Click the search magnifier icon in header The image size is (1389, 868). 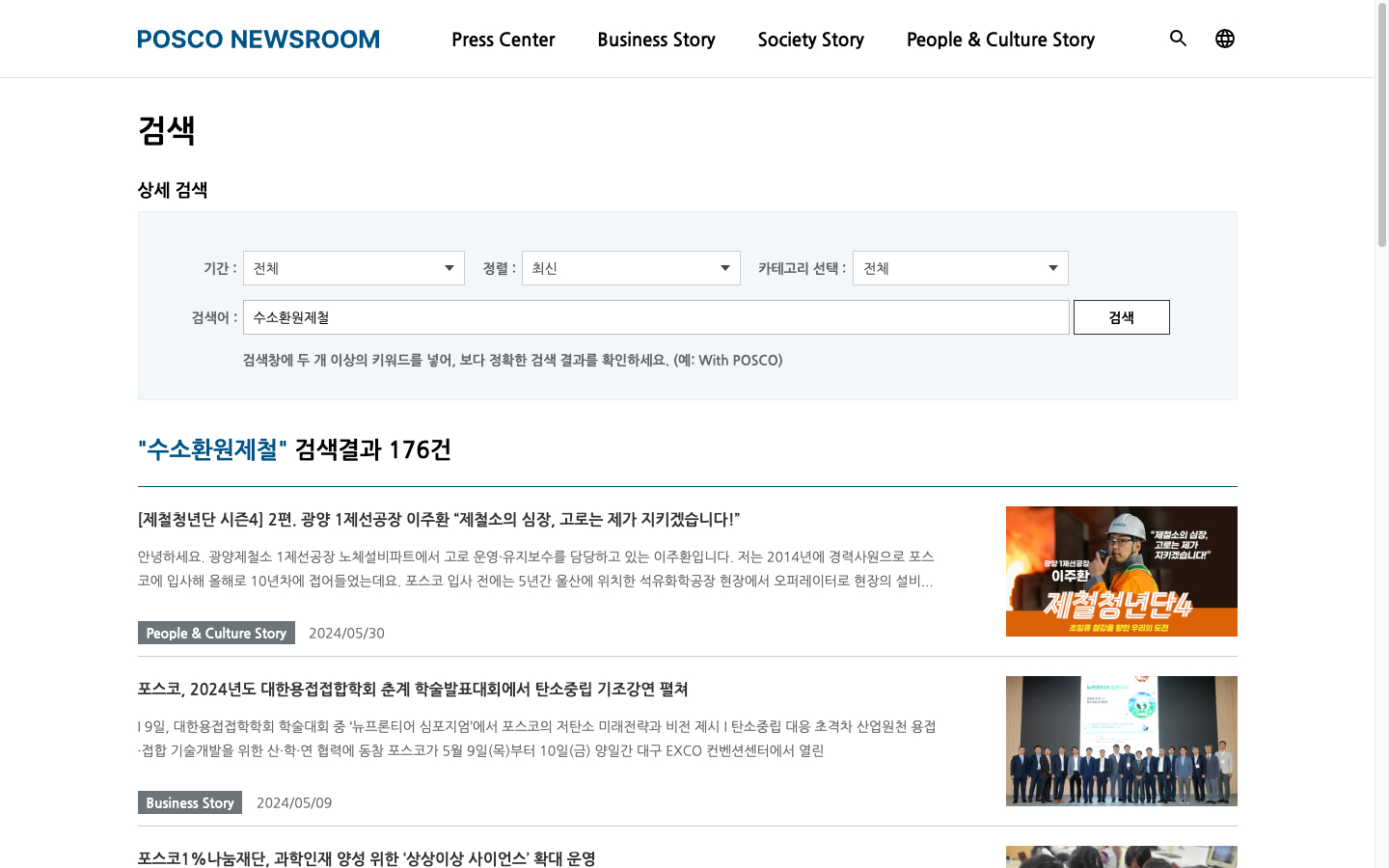pyautogui.click(x=1178, y=39)
